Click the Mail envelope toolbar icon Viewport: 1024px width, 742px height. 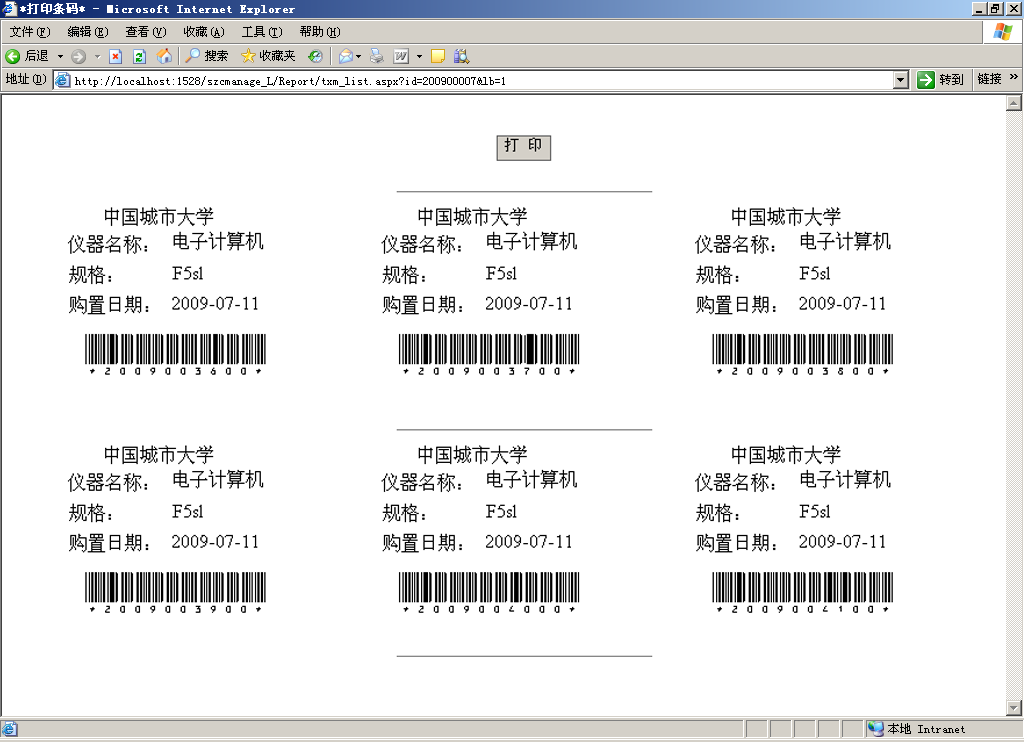345,56
